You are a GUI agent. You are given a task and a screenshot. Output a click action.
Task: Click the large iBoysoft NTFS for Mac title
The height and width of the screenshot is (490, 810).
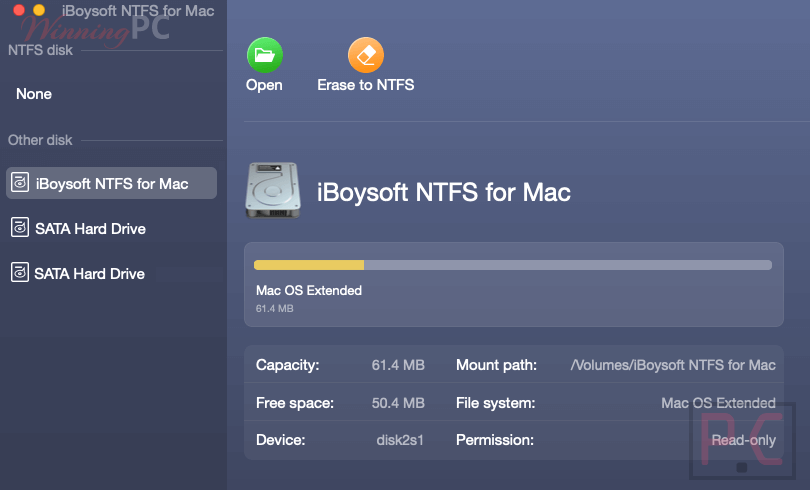click(444, 192)
